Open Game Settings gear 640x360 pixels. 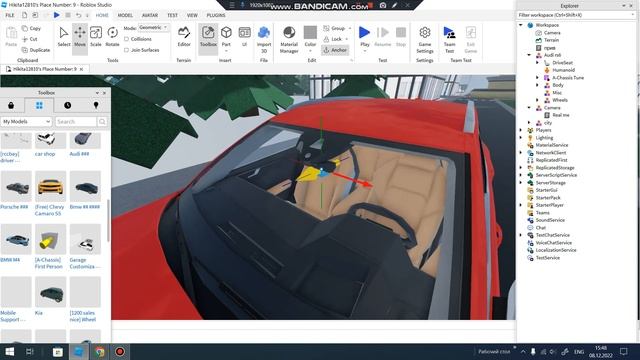424,39
